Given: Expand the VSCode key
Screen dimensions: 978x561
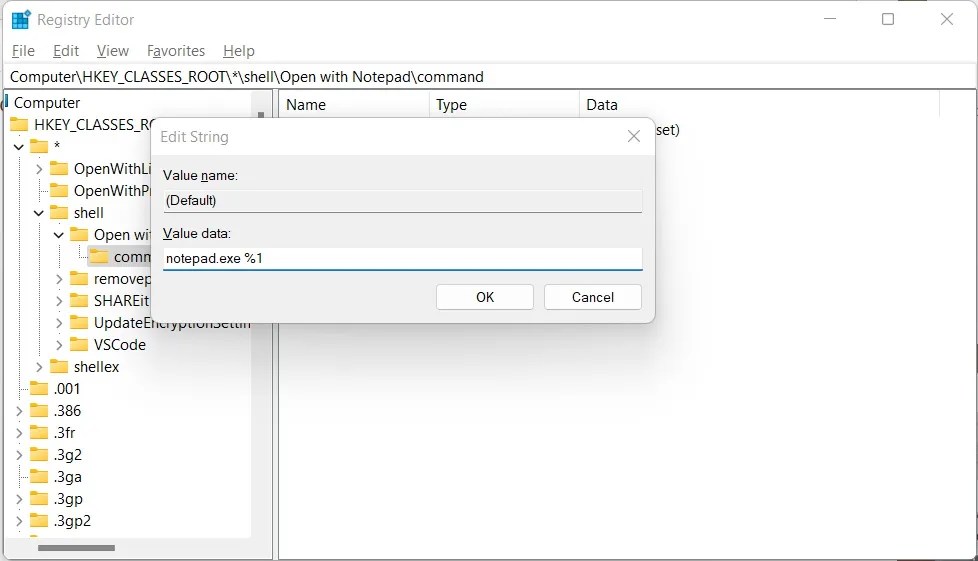Looking at the screenshot, I should tap(59, 344).
